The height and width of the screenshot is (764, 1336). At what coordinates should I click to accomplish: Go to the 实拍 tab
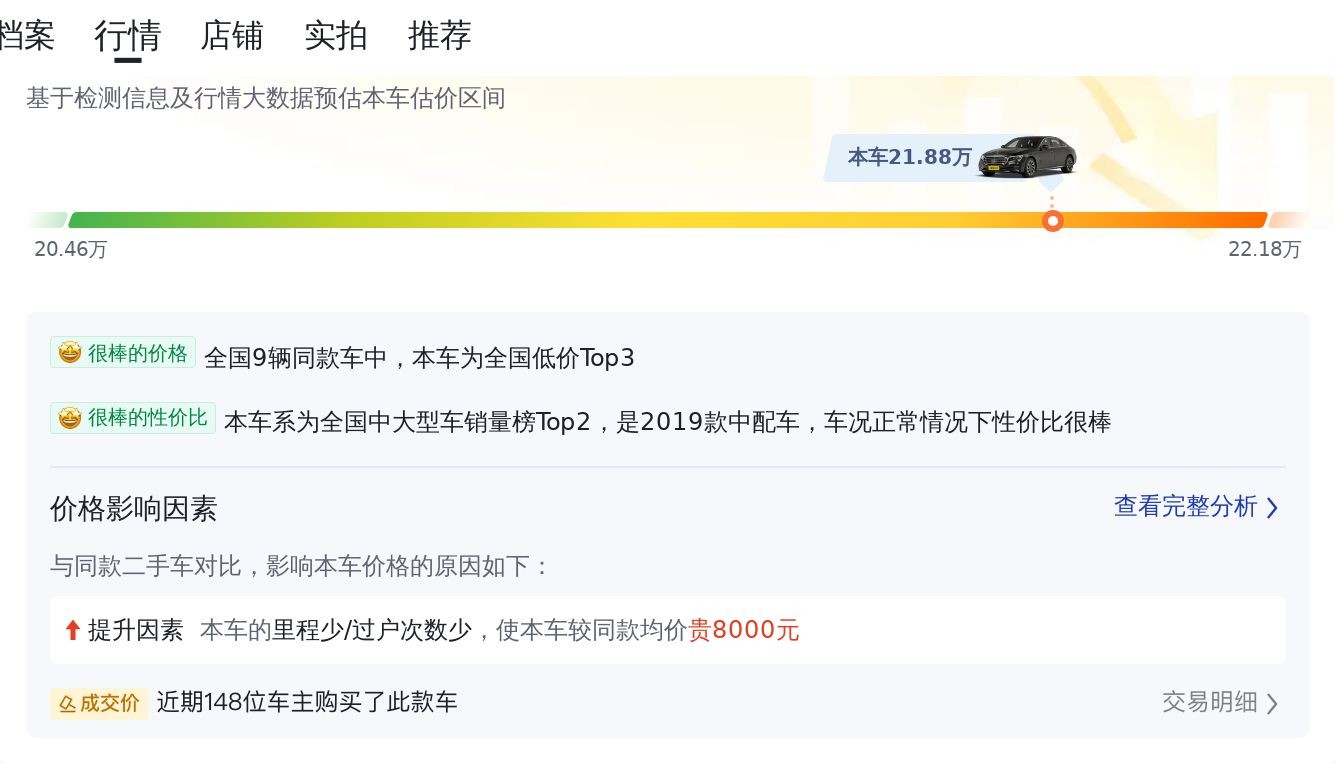click(336, 36)
